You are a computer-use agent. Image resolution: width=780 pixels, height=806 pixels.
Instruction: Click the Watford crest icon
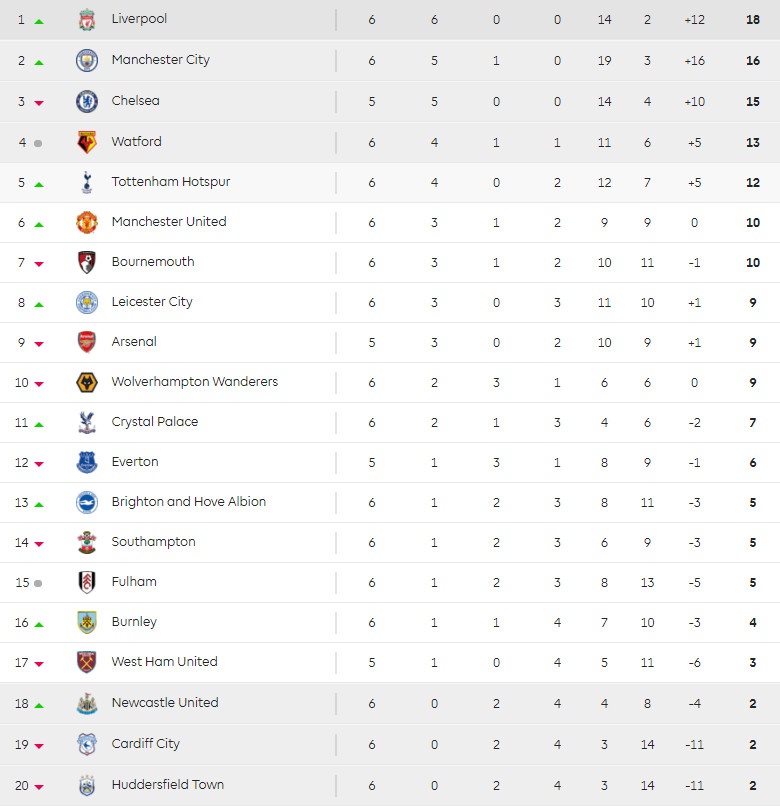[x=87, y=142]
